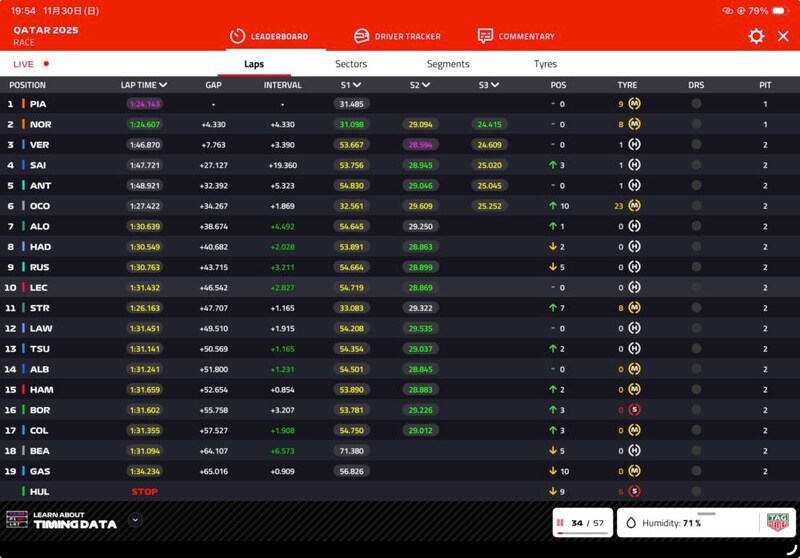Screen dimensions: 800x558
Task: Tap the TAG Heuer logo
Action: pos(777,522)
